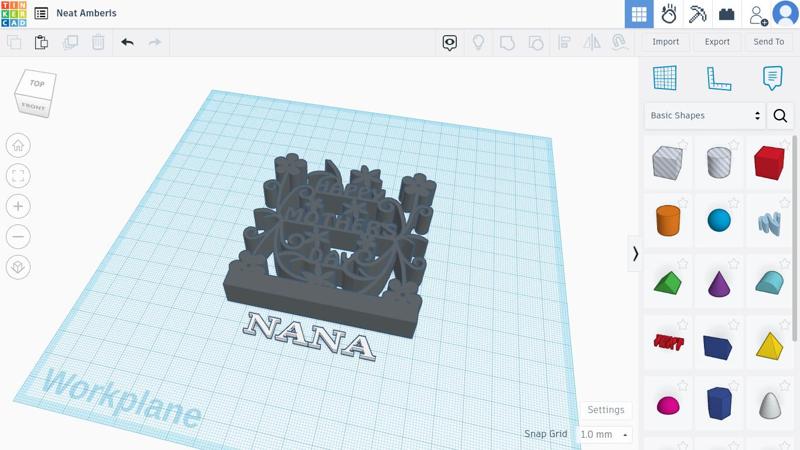Favorite the red Box shape star
This screenshot has width=800, height=450.
[x=785, y=144]
